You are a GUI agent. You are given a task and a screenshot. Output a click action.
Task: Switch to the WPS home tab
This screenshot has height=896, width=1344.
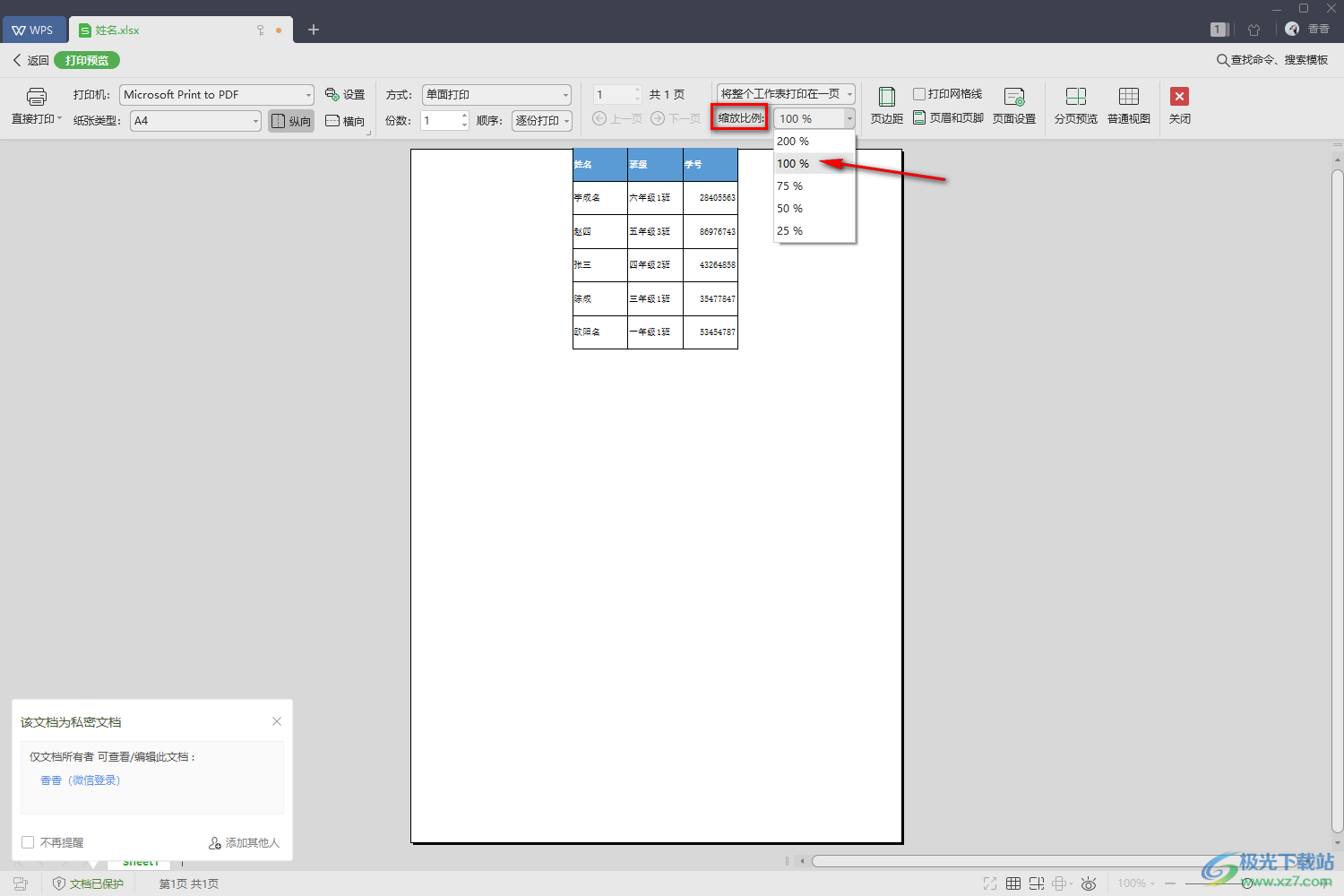(33, 30)
